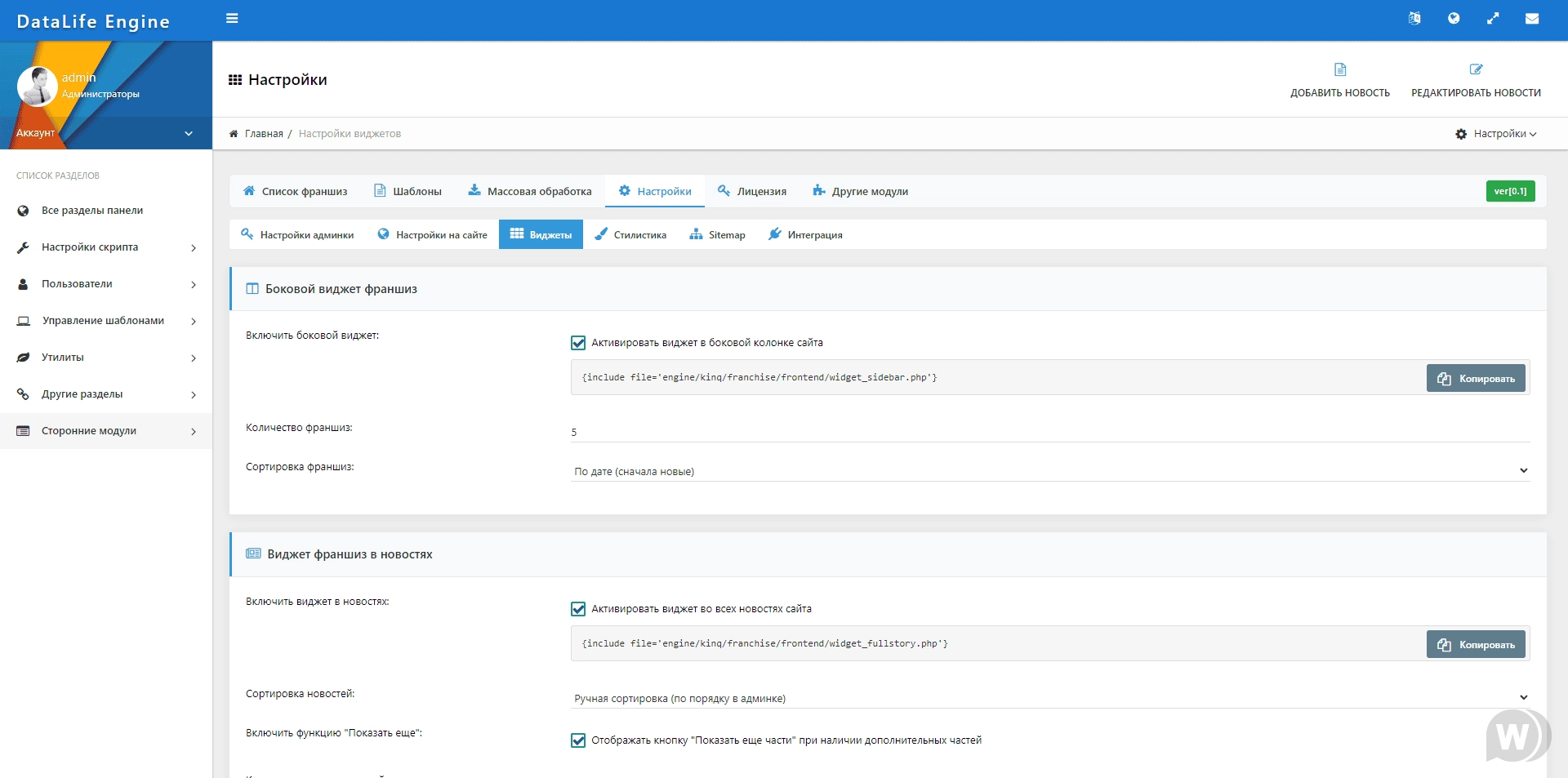Open the franchise sorting dropdown

tap(1049, 471)
